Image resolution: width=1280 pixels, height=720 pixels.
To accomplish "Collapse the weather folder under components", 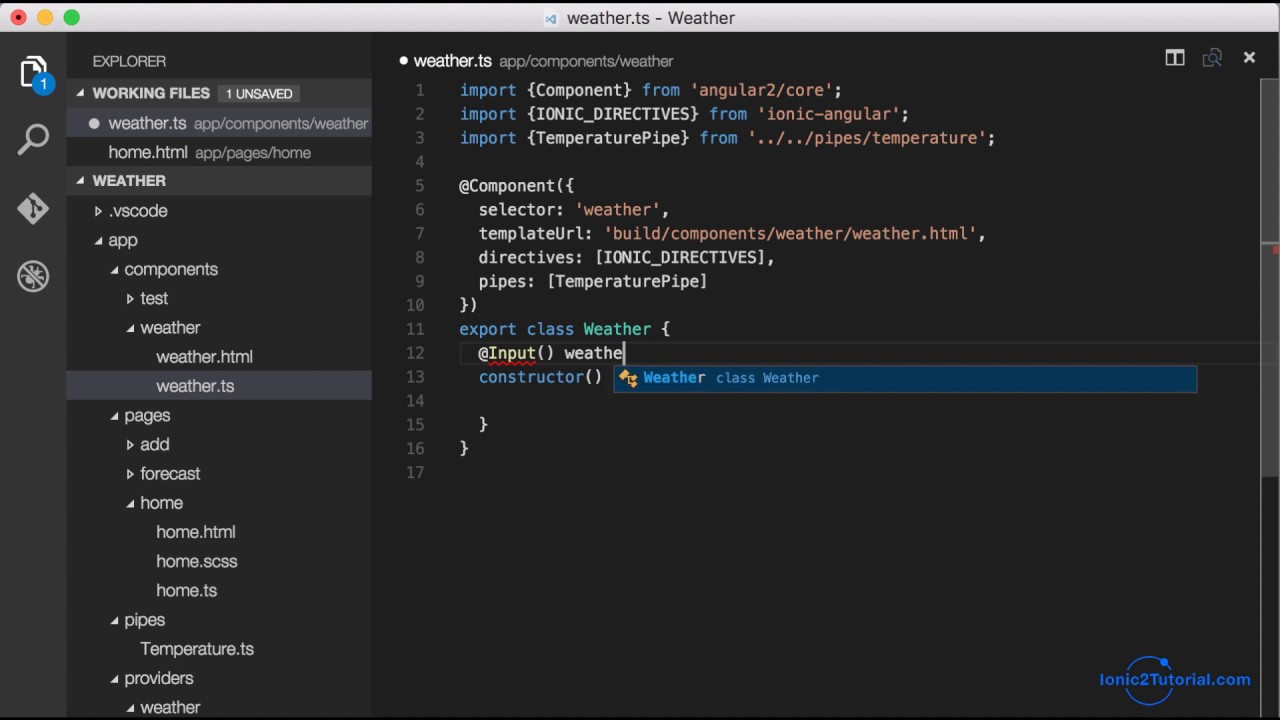I will click(x=130, y=328).
